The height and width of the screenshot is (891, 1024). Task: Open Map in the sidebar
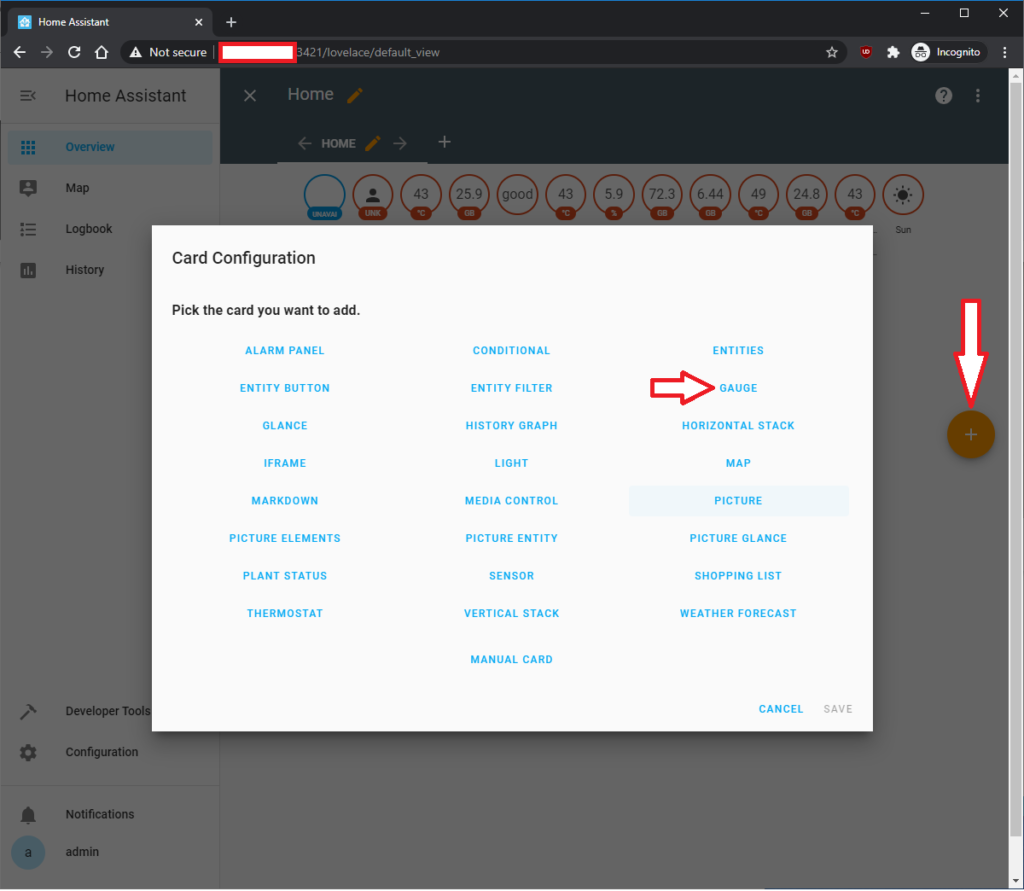point(110,188)
